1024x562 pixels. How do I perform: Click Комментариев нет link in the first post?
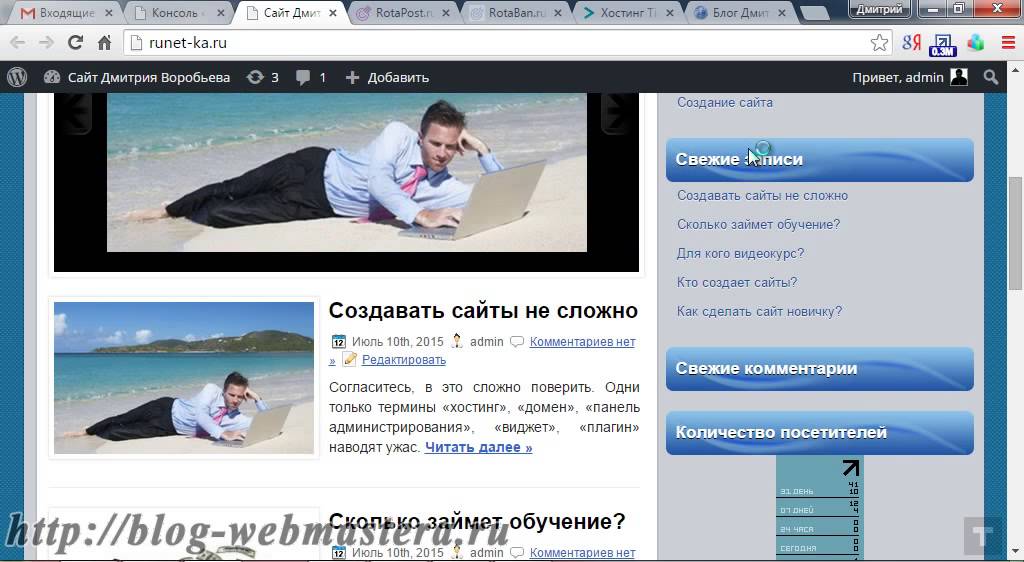pyautogui.click(x=582, y=341)
